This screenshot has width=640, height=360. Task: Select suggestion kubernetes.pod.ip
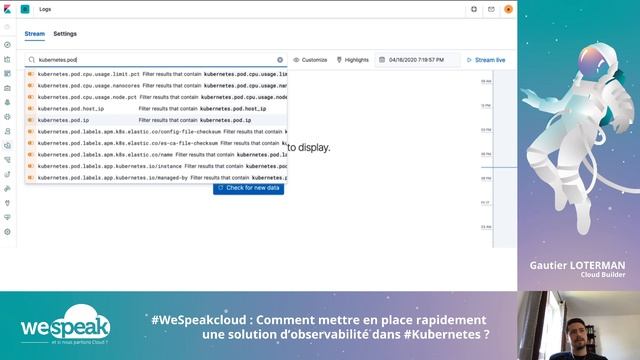[156, 120]
